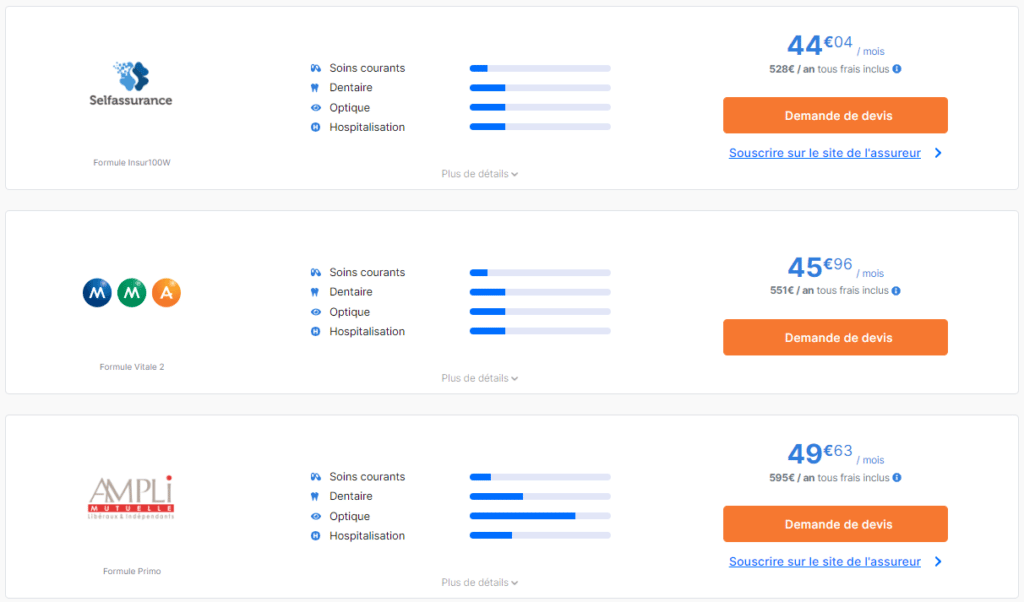Image resolution: width=1024 pixels, height=602 pixels.
Task: Request a quote for the 44€04 offer
Action: pyautogui.click(x=835, y=115)
